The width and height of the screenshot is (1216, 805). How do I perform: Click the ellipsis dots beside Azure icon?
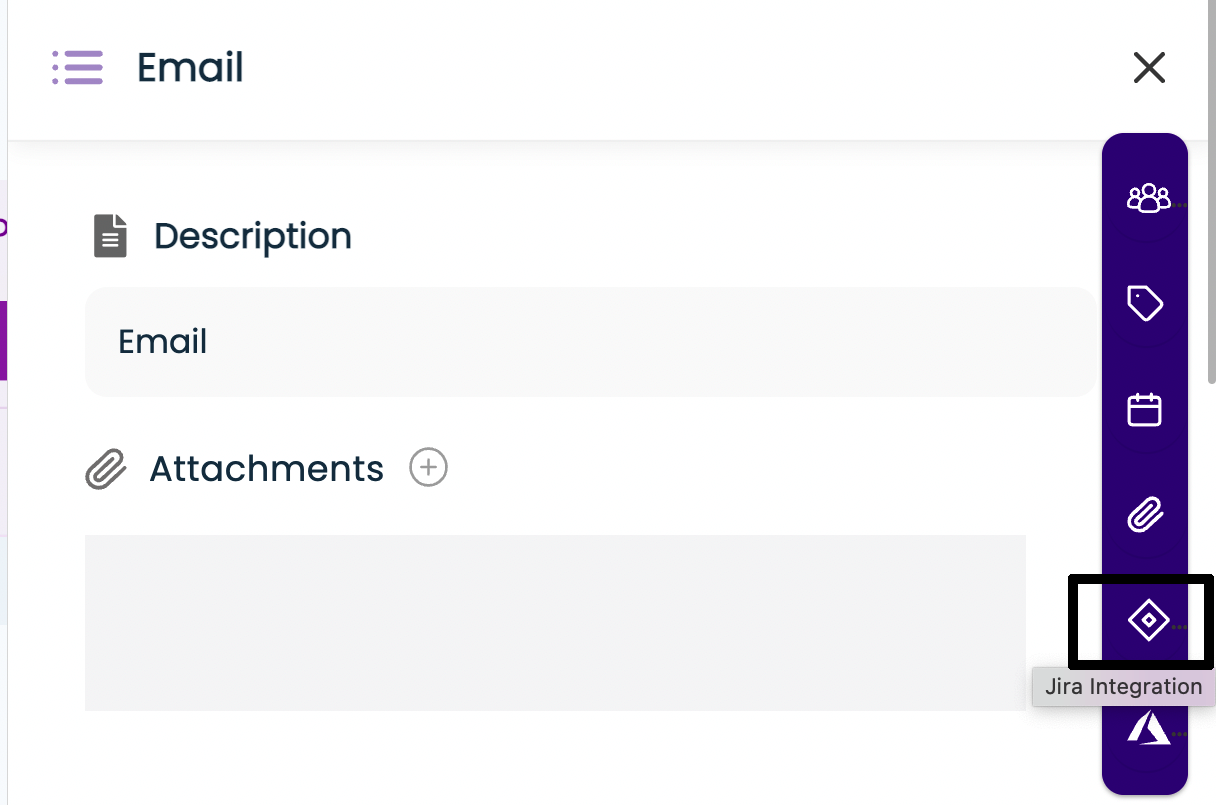click(x=1181, y=734)
